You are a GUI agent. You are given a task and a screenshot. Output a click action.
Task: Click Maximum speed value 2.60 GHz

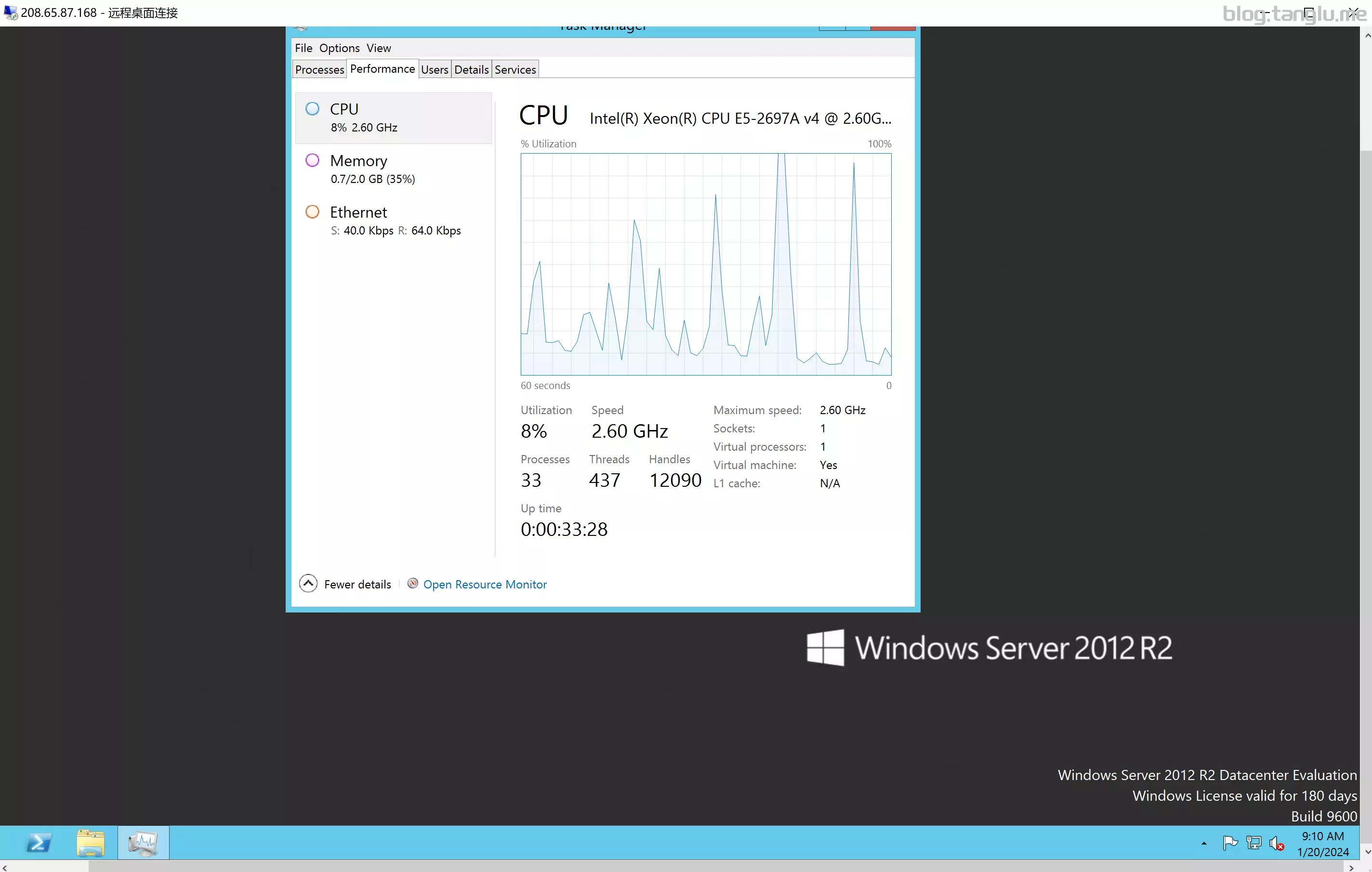coord(842,410)
